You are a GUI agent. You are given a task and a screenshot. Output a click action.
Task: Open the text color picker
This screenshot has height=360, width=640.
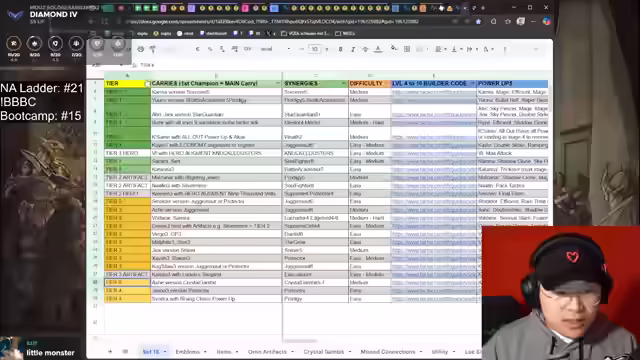[378, 49]
